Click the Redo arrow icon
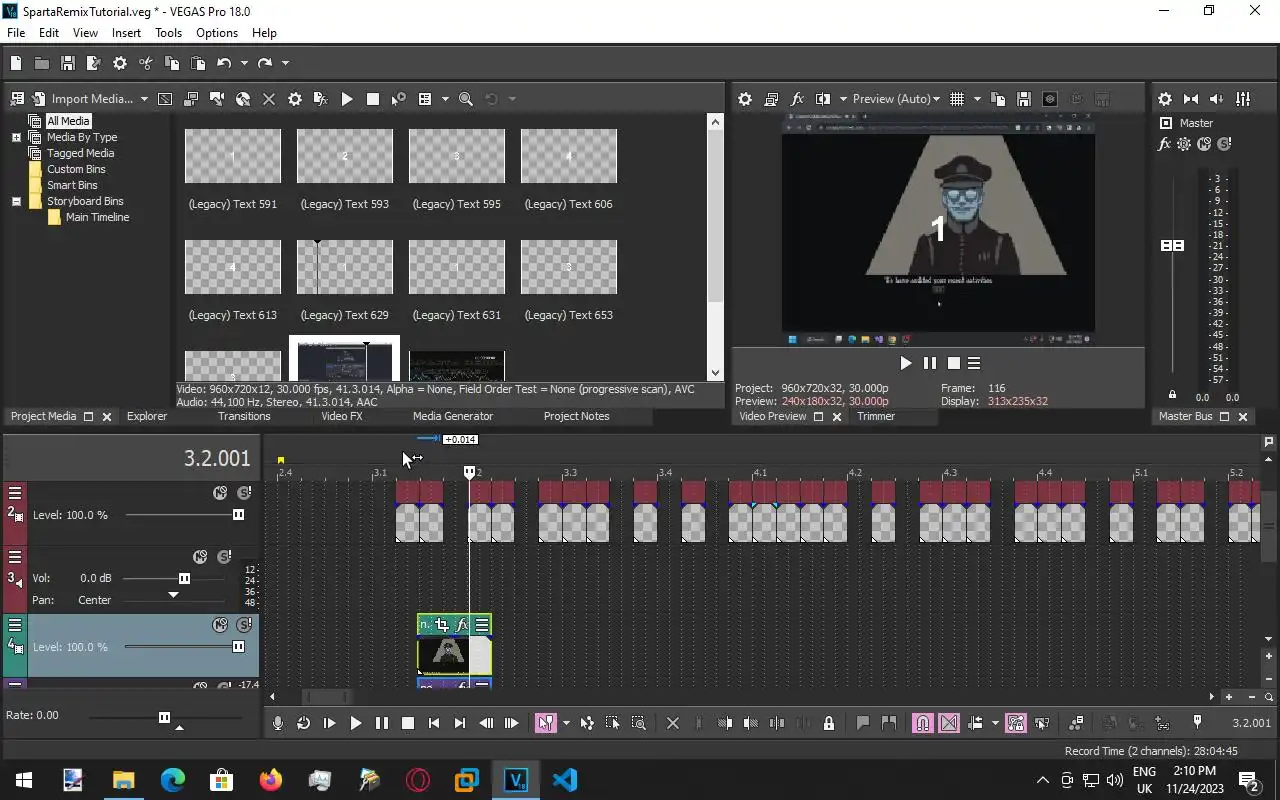The height and width of the screenshot is (800, 1280). pos(265,63)
